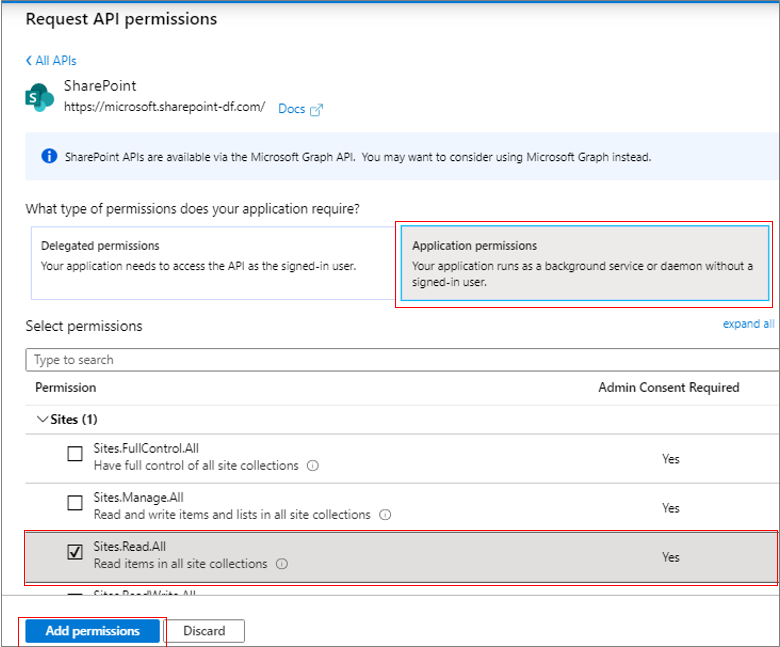This screenshot has height=647, width=780.
Task: Go back to All APIs link
Action: [x=56, y=61]
